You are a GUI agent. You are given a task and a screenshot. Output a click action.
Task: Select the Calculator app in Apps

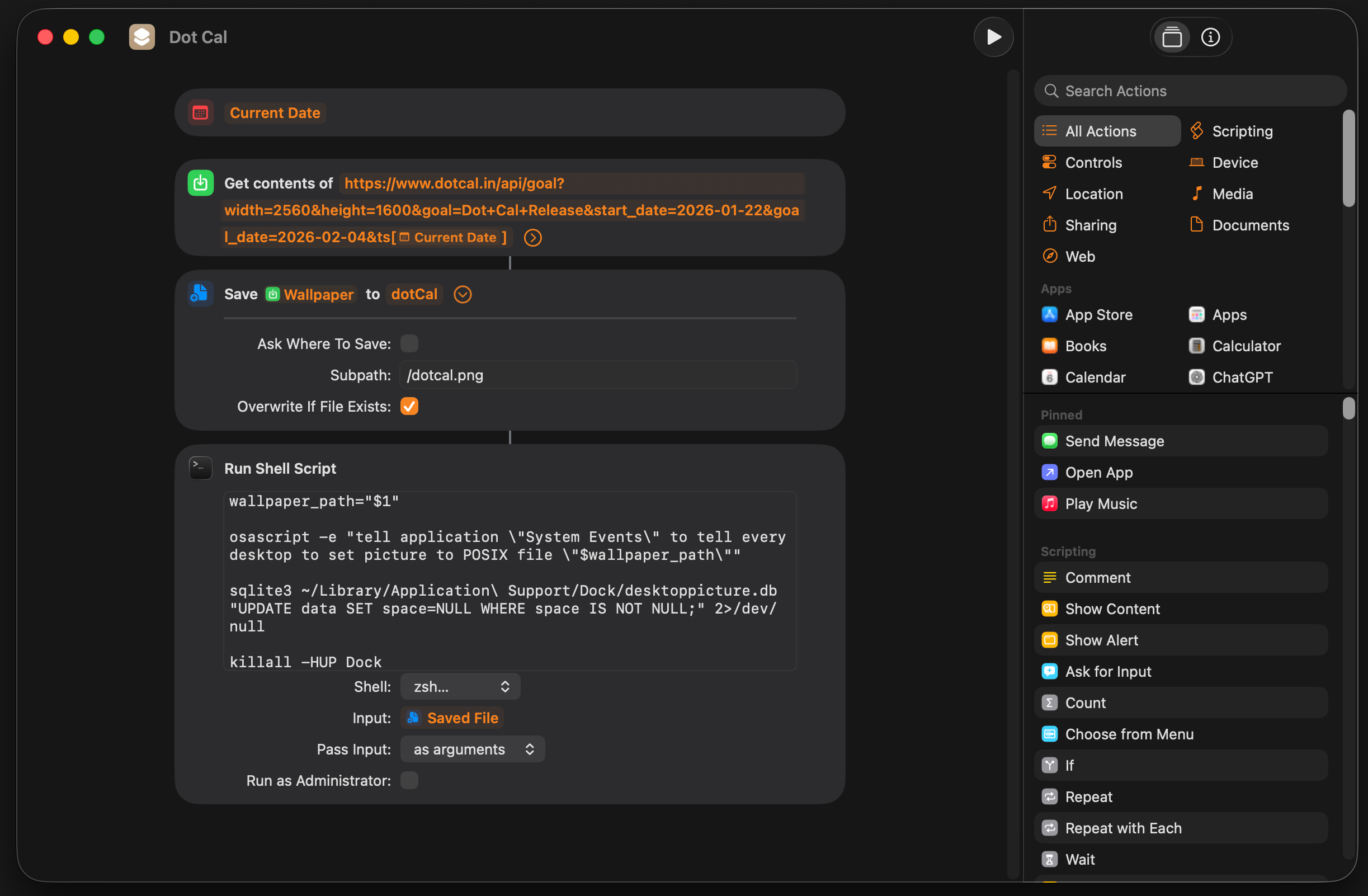coord(1245,346)
